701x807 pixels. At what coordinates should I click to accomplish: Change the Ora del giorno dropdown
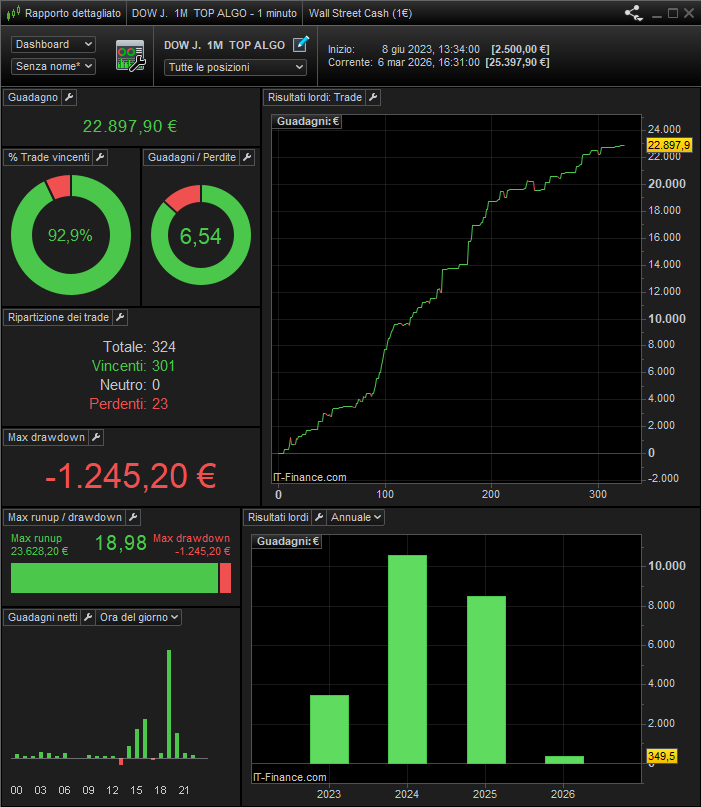click(x=139, y=617)
